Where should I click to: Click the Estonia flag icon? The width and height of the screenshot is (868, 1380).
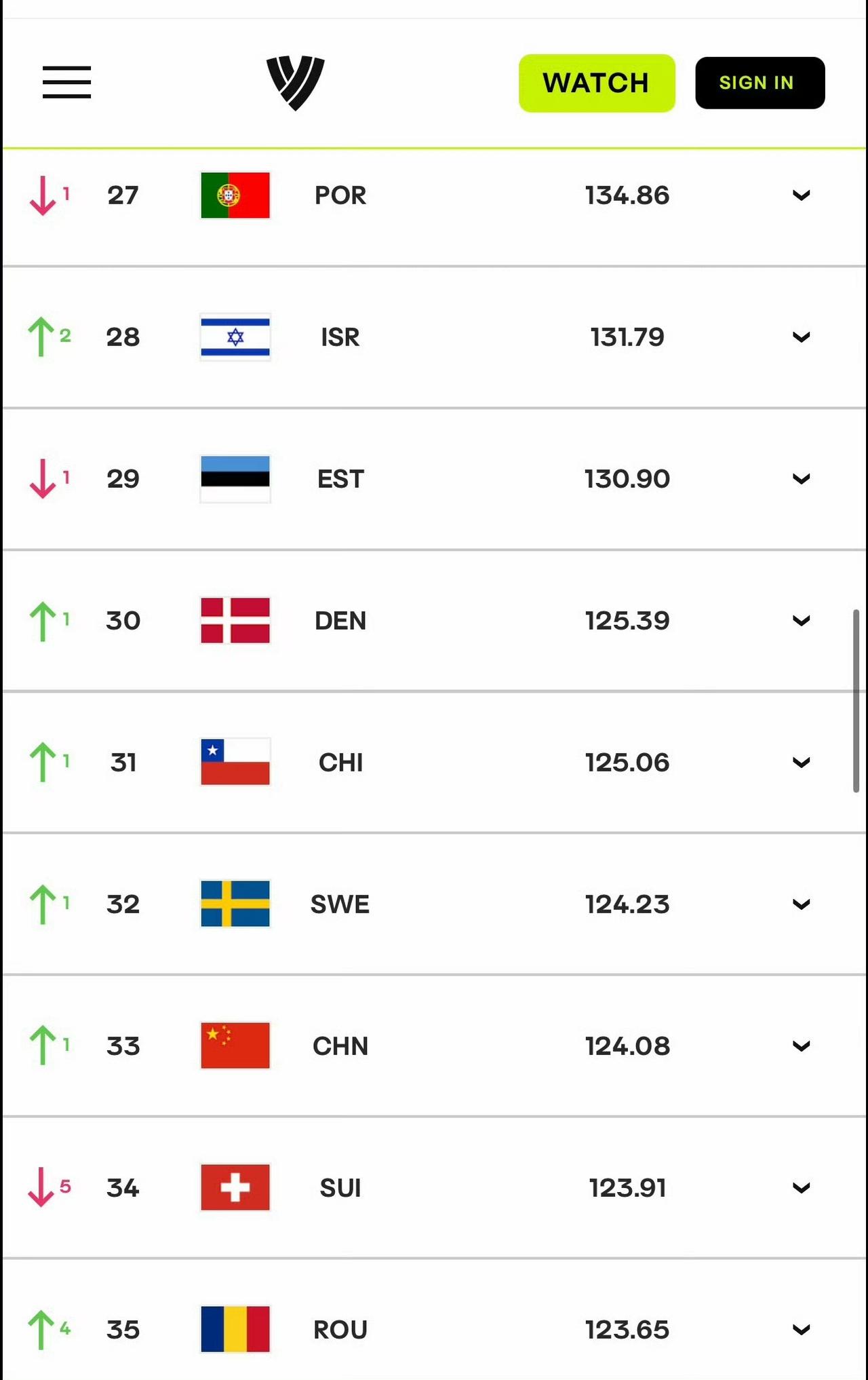point(235,479)
